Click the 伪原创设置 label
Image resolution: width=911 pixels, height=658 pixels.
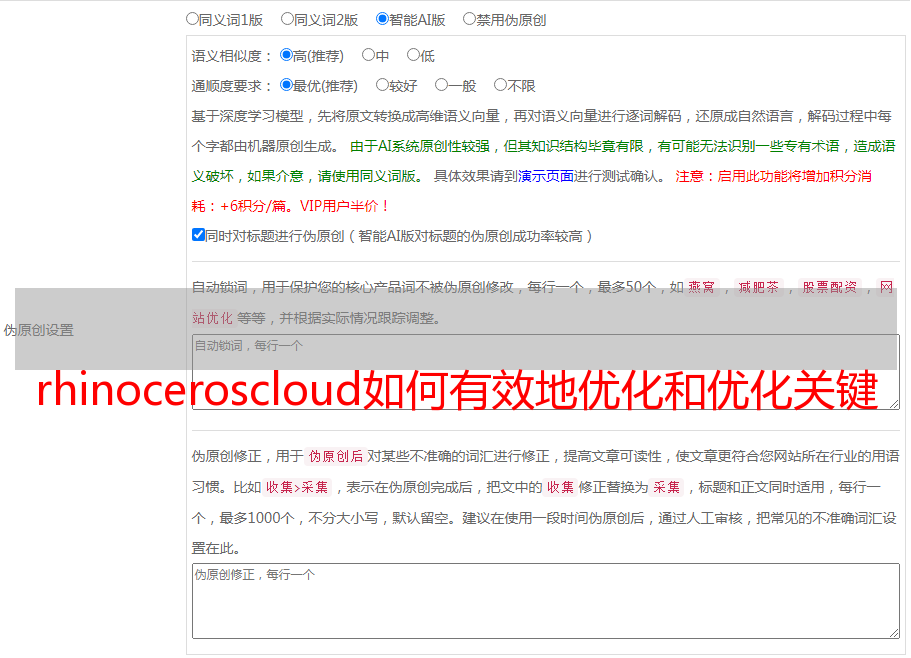point(39,330)
